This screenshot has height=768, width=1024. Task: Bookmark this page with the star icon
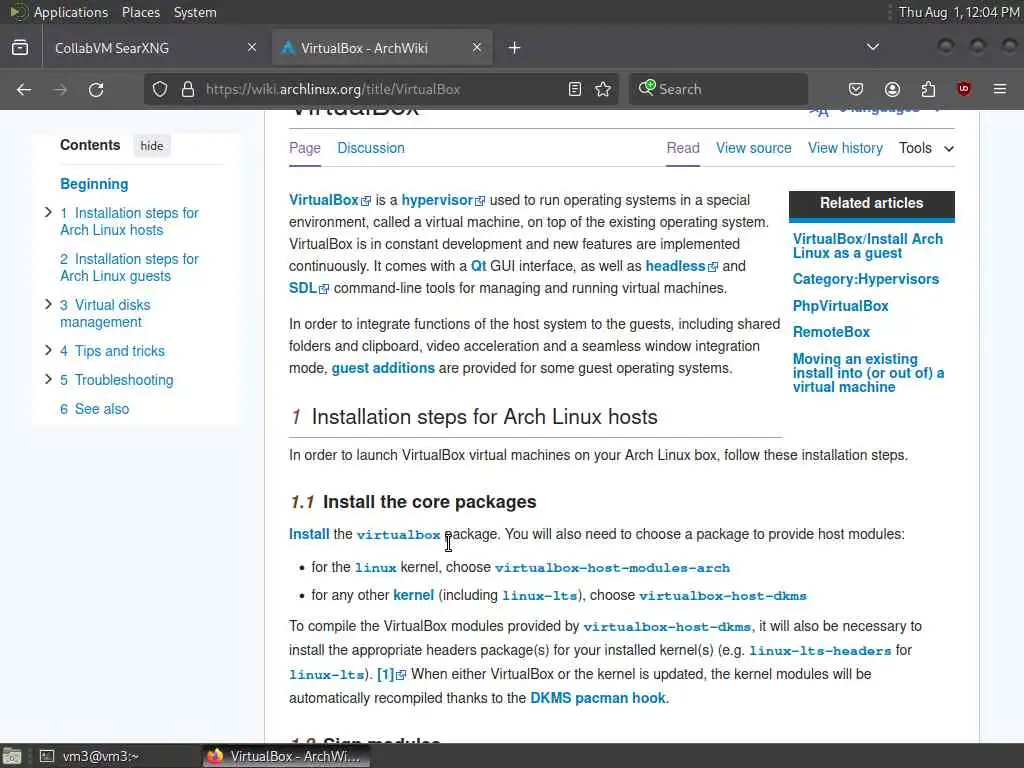[603, 89]
